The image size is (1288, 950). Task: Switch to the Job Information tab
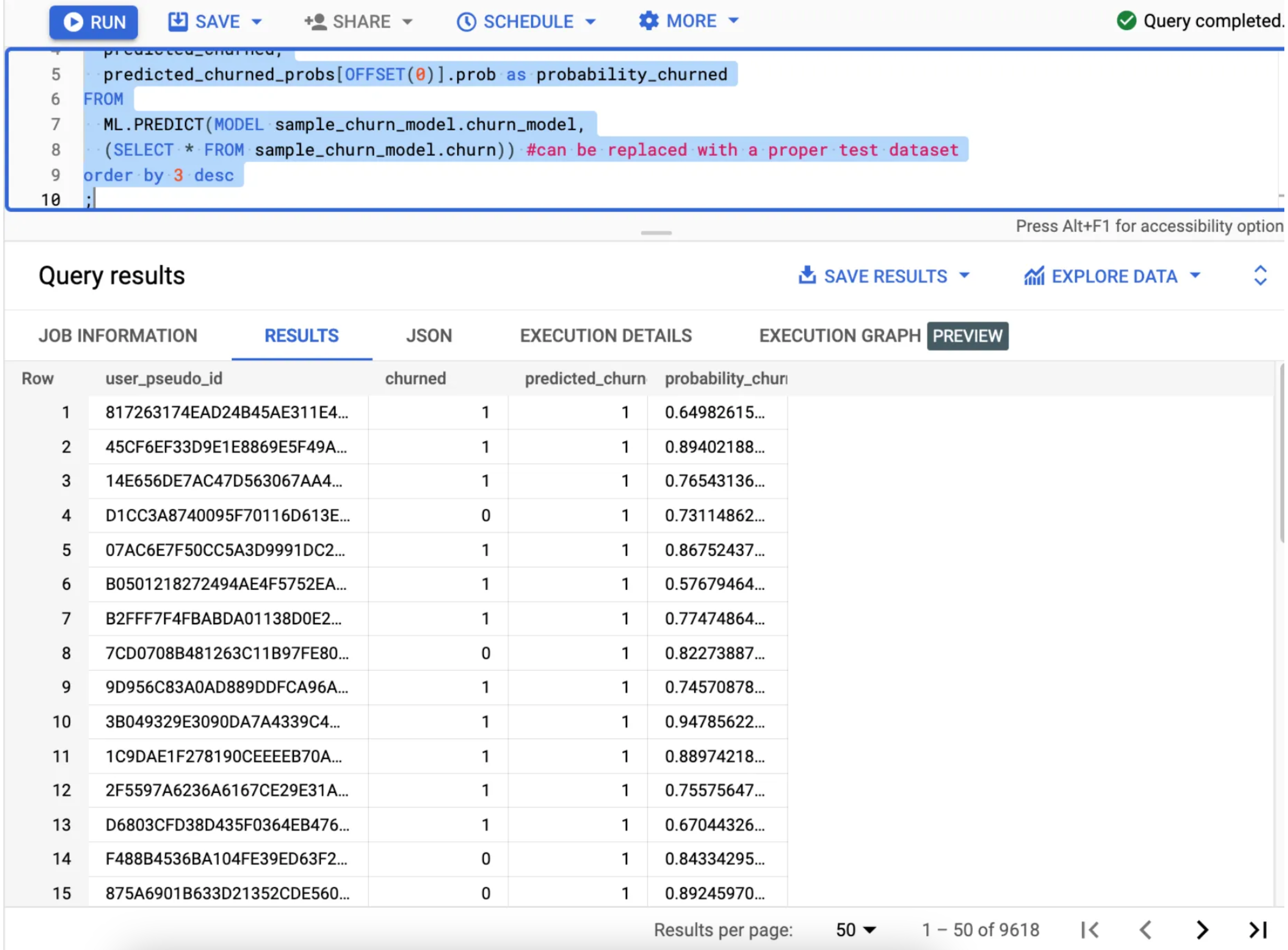[x=118, y=336]
